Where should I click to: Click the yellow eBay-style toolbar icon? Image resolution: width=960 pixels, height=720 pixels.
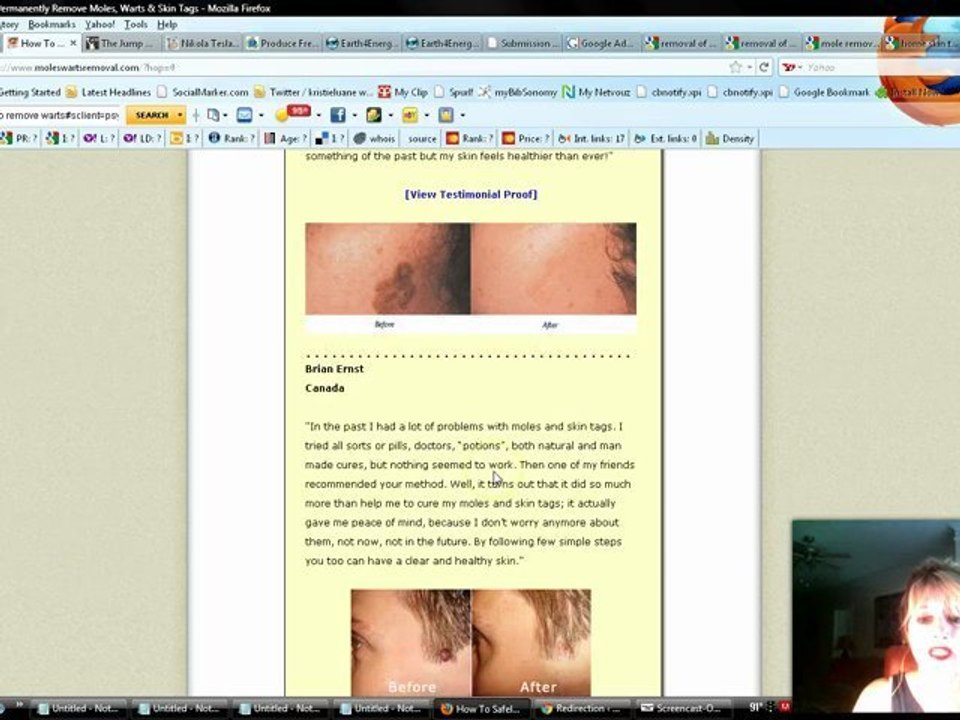point(410,115)
